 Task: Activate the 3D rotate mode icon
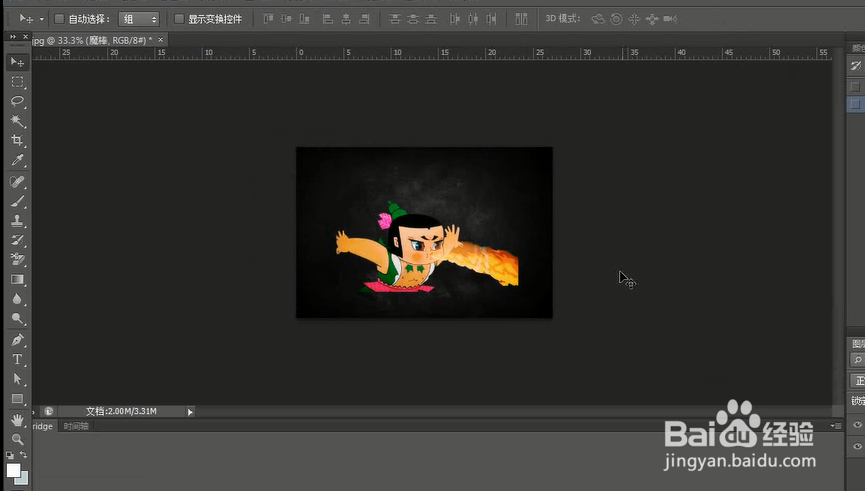click(x=598, y=19)
